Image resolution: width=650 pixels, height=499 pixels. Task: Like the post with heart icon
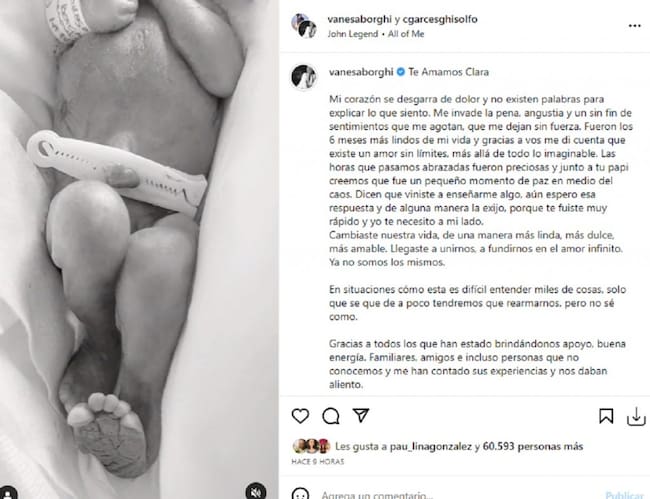click(300, 416)
